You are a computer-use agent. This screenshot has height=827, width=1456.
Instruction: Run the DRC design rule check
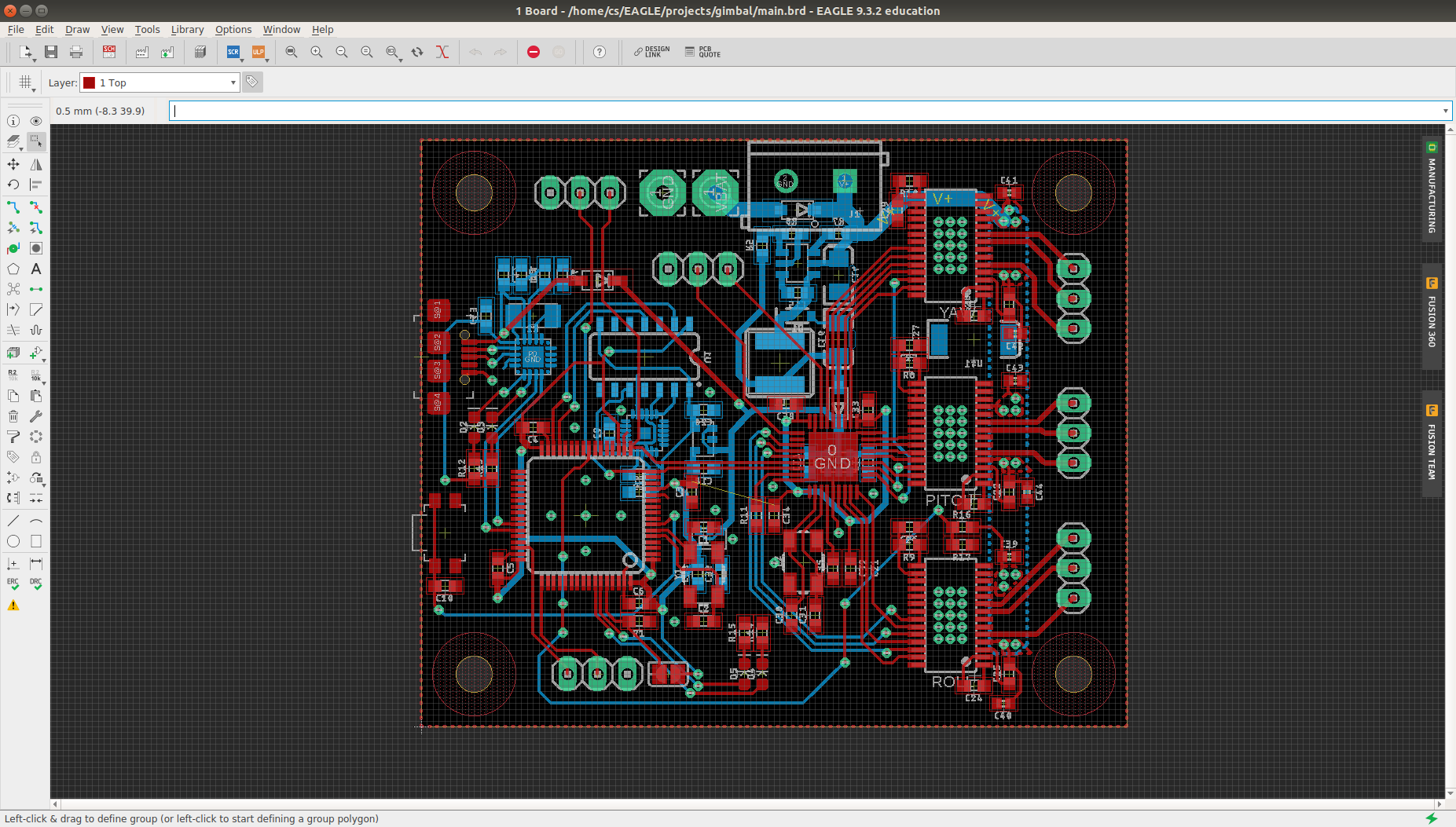[35, 584]
